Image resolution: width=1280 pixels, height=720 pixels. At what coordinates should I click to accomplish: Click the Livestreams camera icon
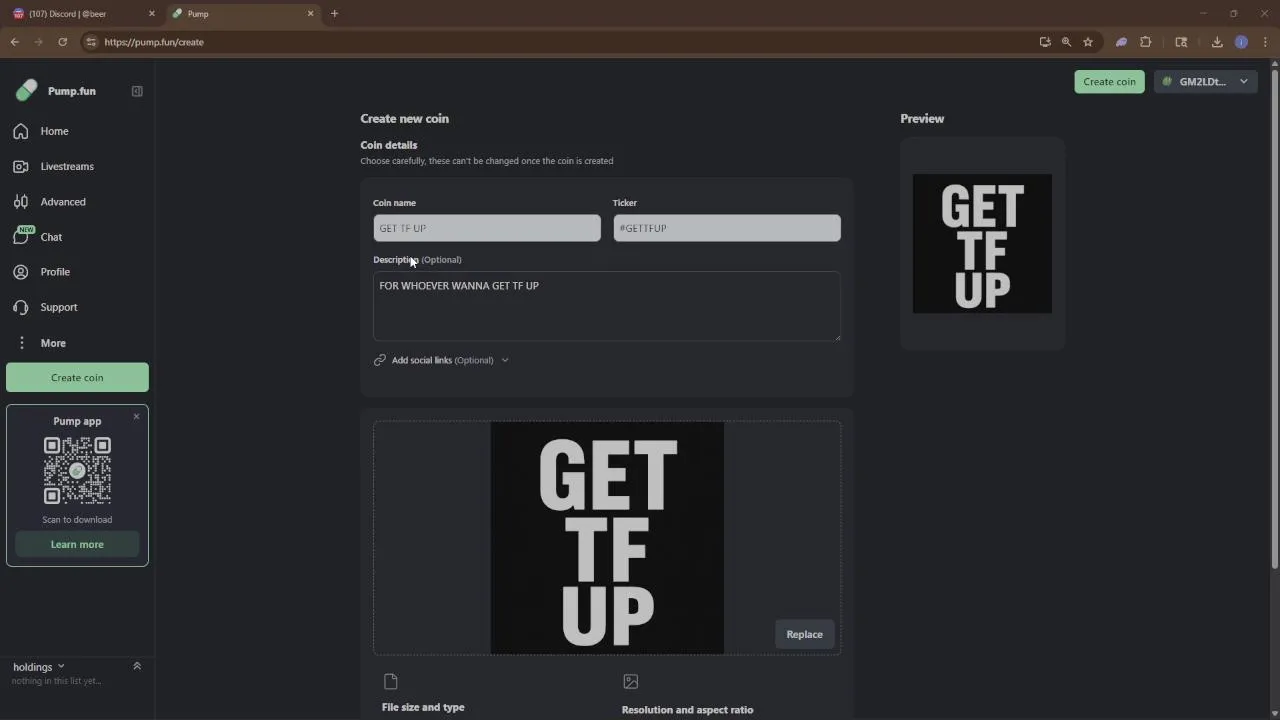coord(21,166)
